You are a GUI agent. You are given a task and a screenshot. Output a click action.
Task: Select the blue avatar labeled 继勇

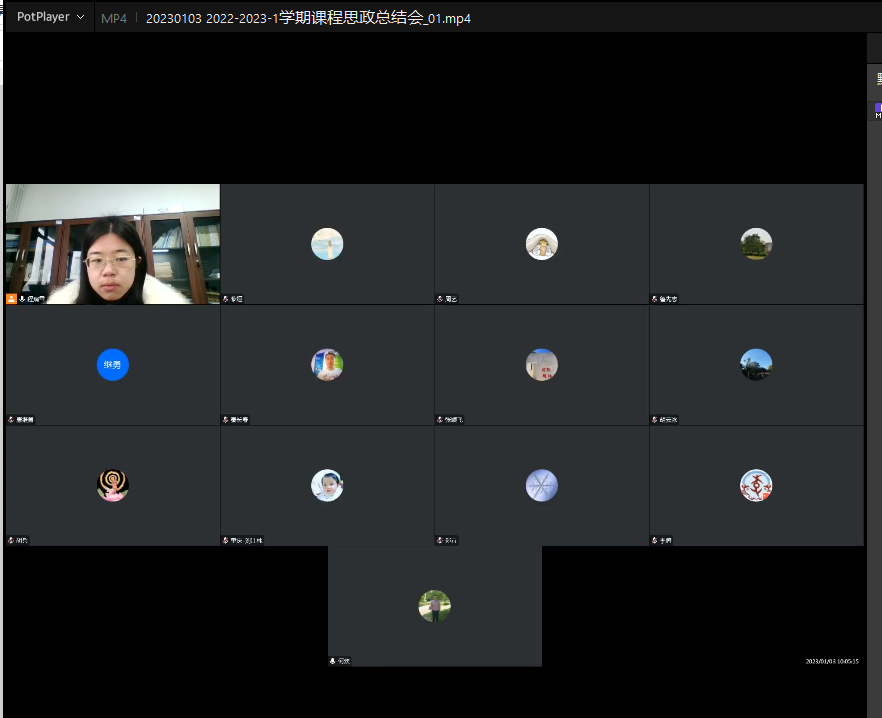pos(112,365)
